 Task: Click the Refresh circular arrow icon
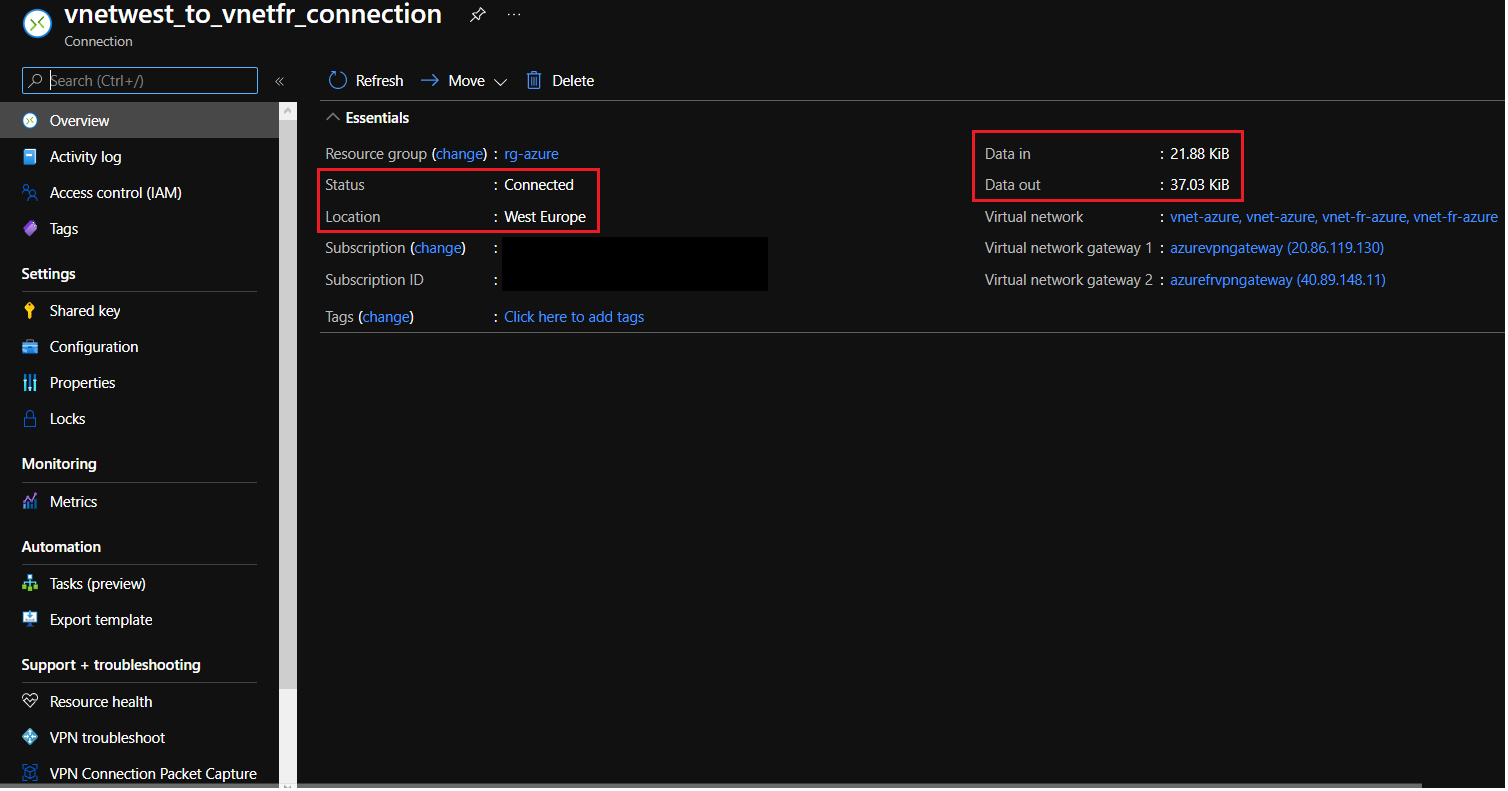click(x=338, y=81)
